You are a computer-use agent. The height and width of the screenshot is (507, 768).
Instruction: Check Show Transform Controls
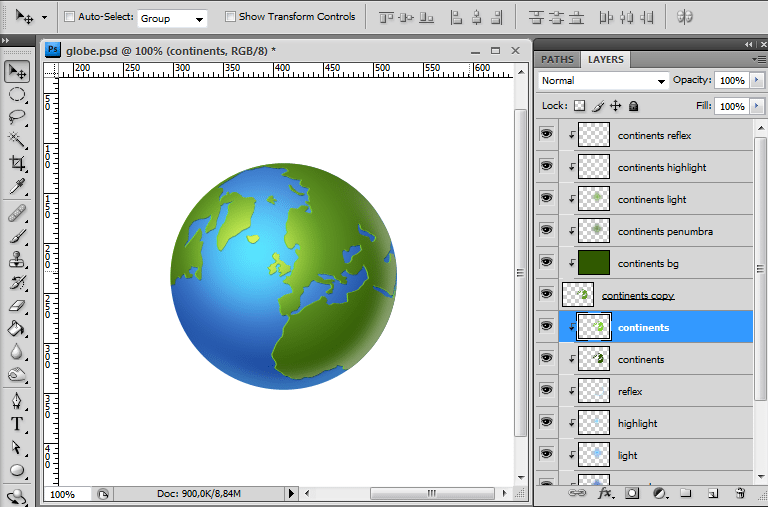click(x=231, y=17)
